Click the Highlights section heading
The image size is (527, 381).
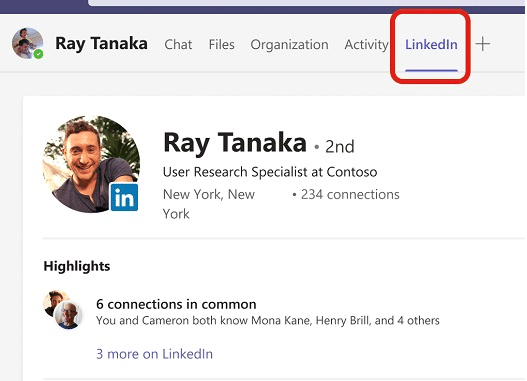coord(77,266)
